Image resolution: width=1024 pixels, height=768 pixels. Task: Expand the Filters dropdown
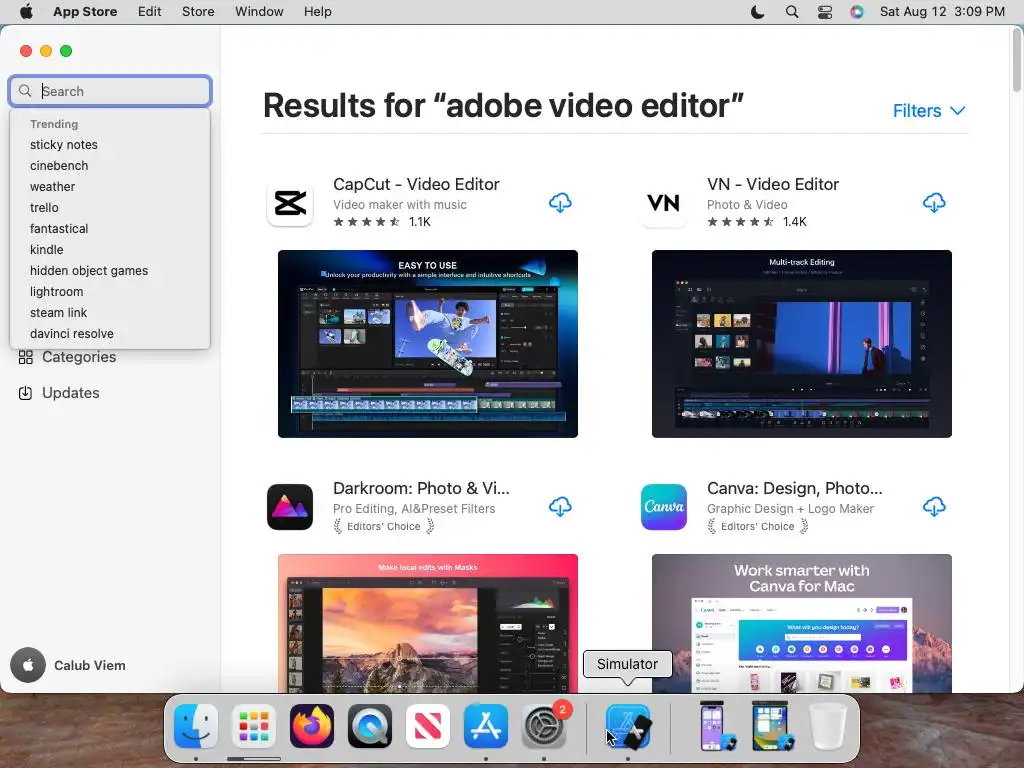(x=929, y=111)
